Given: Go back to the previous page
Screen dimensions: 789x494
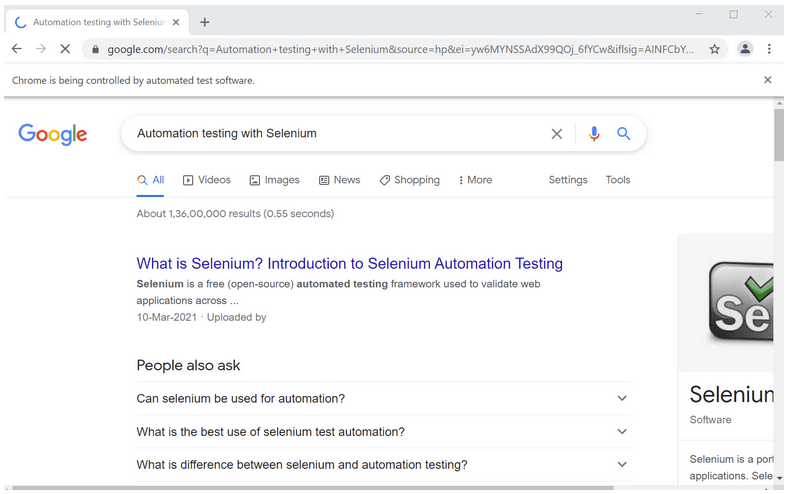Looking at the screenshot, I should (17, 48).
